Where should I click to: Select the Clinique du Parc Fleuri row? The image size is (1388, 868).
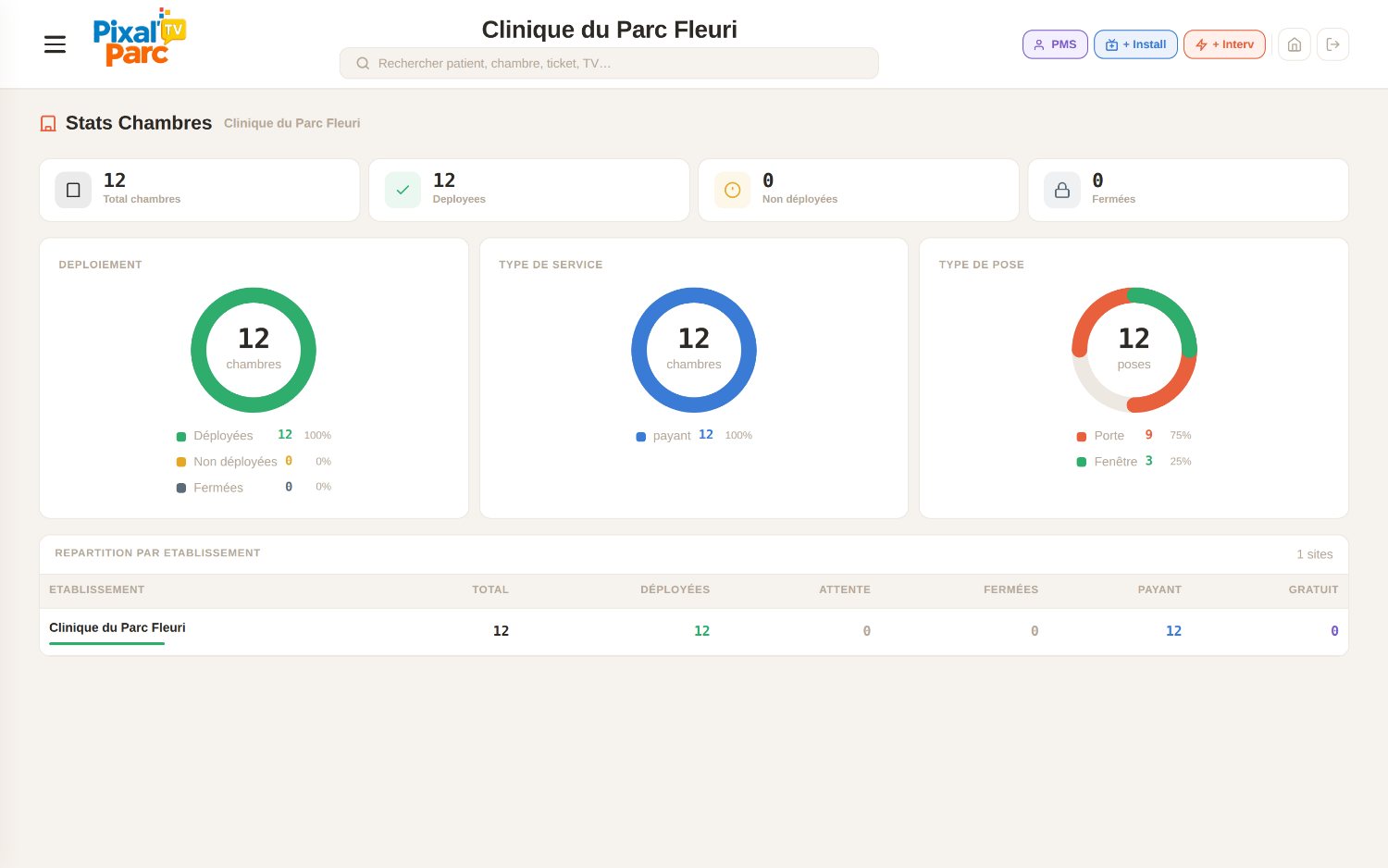694,631
